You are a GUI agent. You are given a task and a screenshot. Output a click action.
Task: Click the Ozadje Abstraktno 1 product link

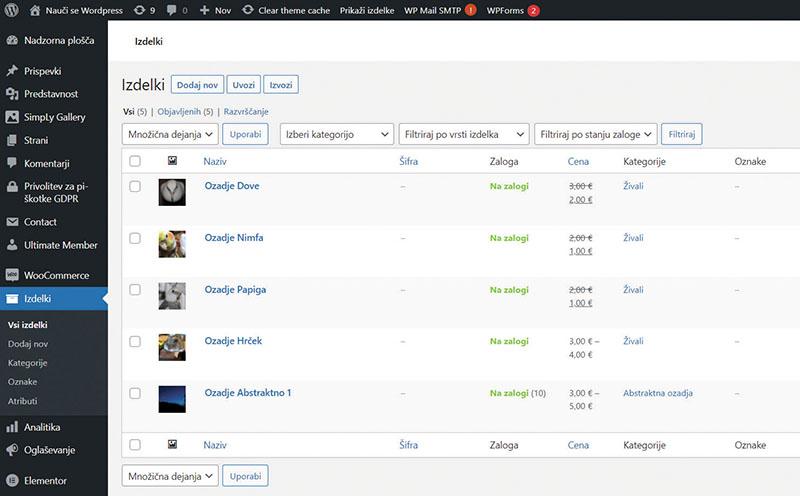(247, 393)
